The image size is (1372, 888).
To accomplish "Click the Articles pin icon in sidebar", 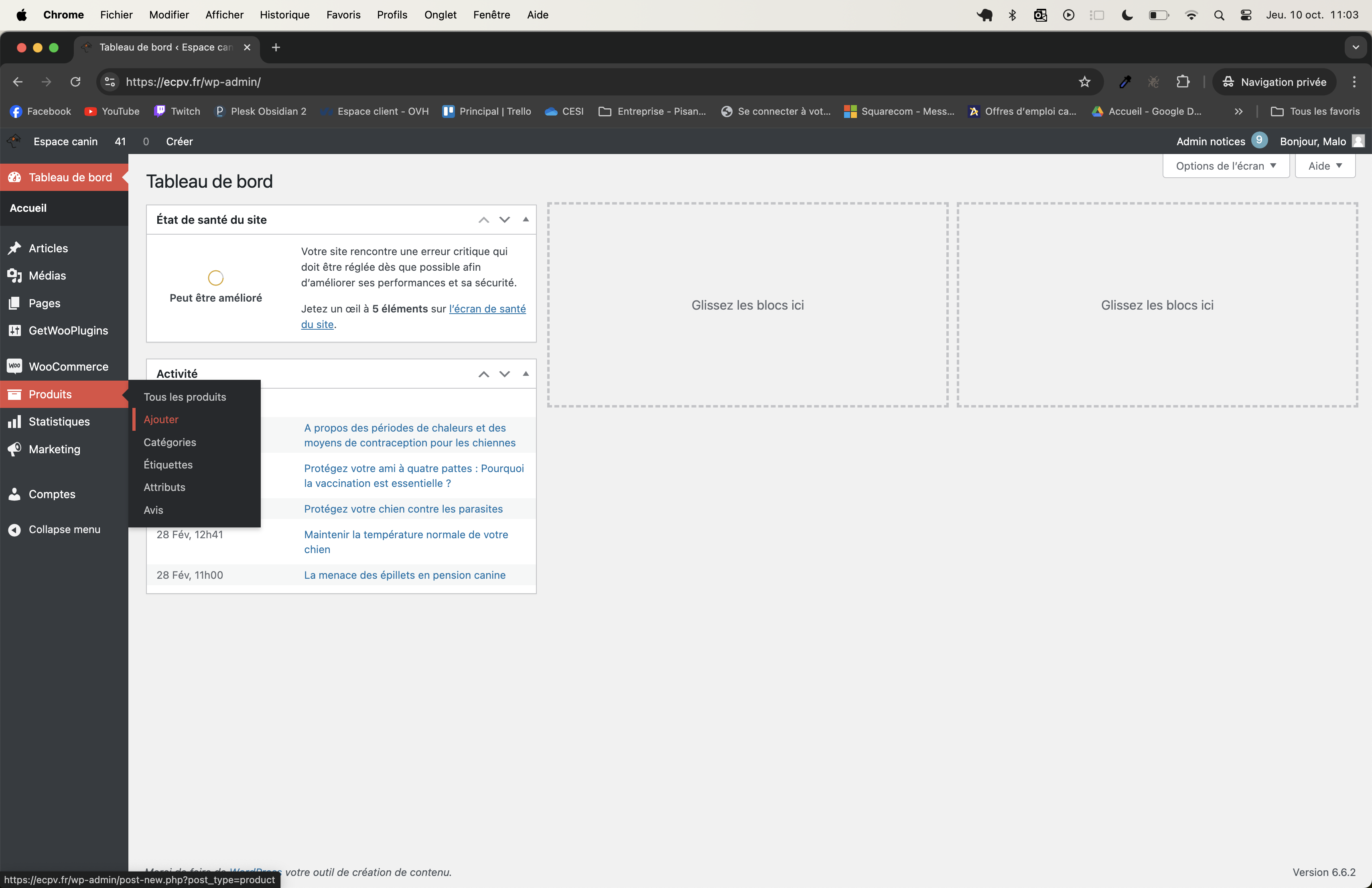I will click(14, 248).
